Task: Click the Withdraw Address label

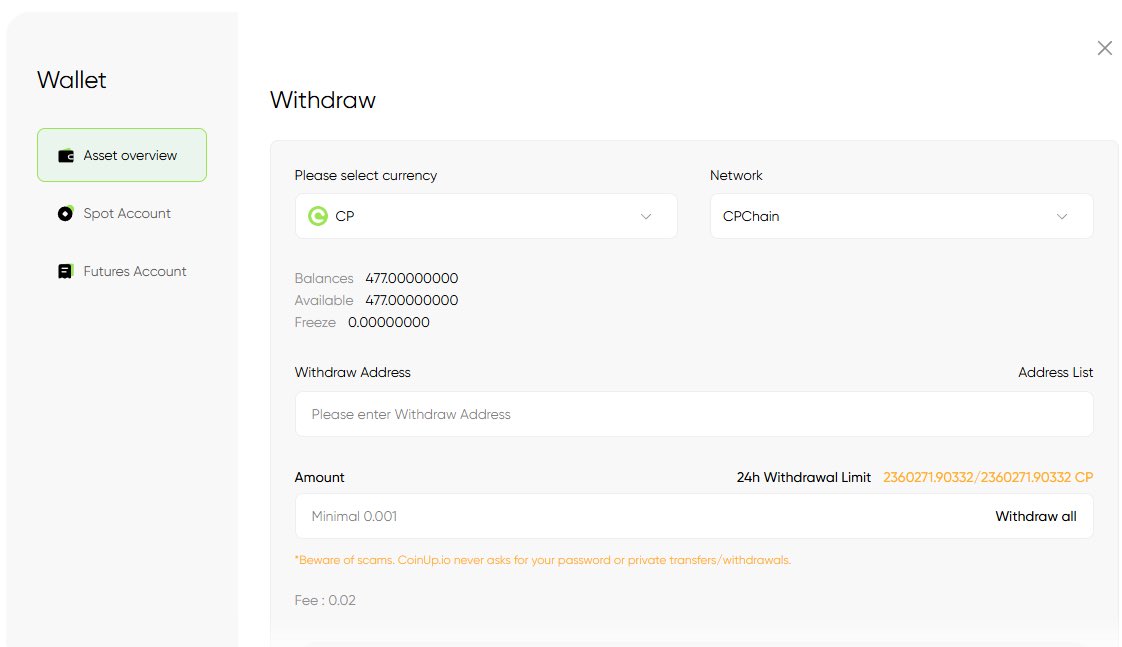Action: (353, 372)
